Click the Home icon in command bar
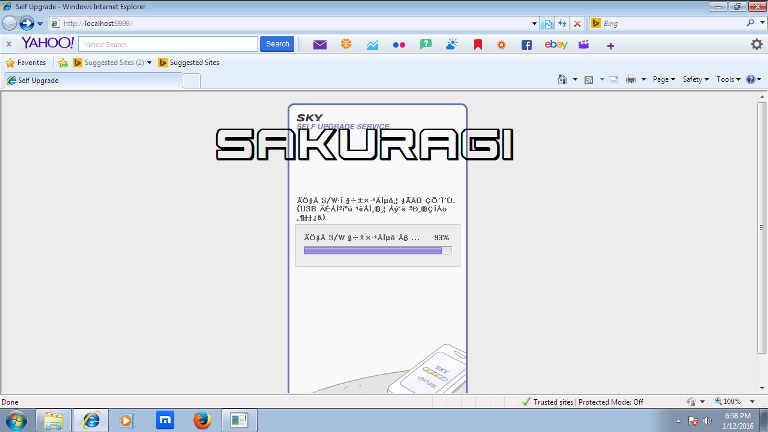The height and width of the screenshot is (432, 768). [x=562, y=79]
